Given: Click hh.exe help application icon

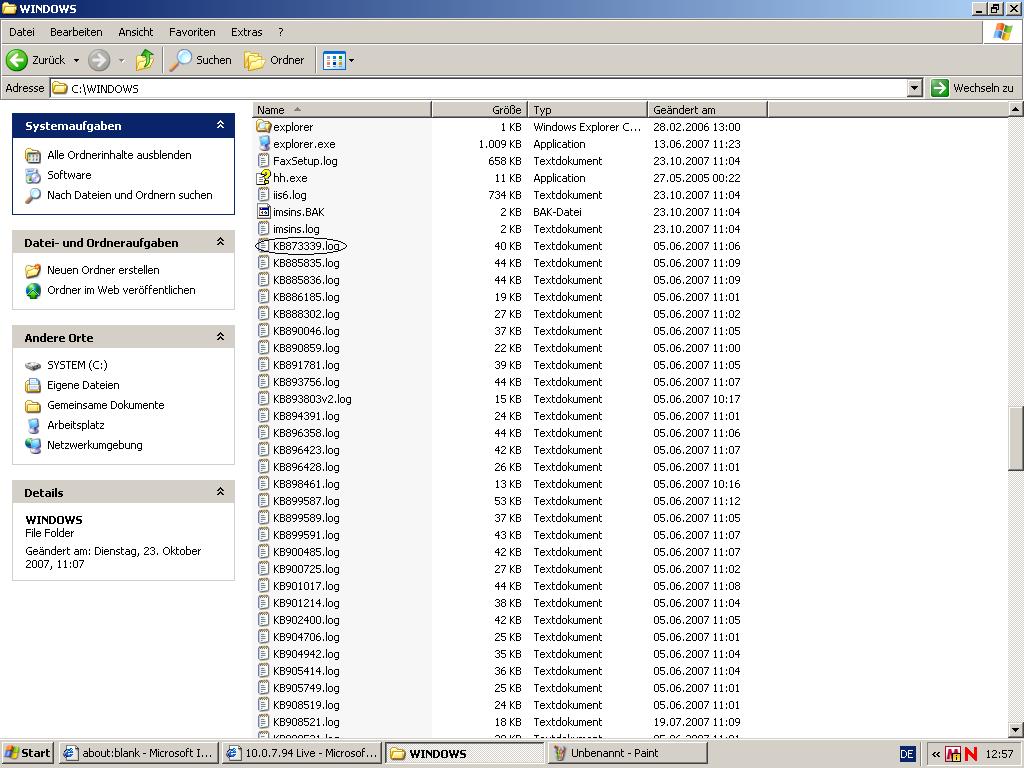Looking at the screenshot, I should [x=264, y=178].
